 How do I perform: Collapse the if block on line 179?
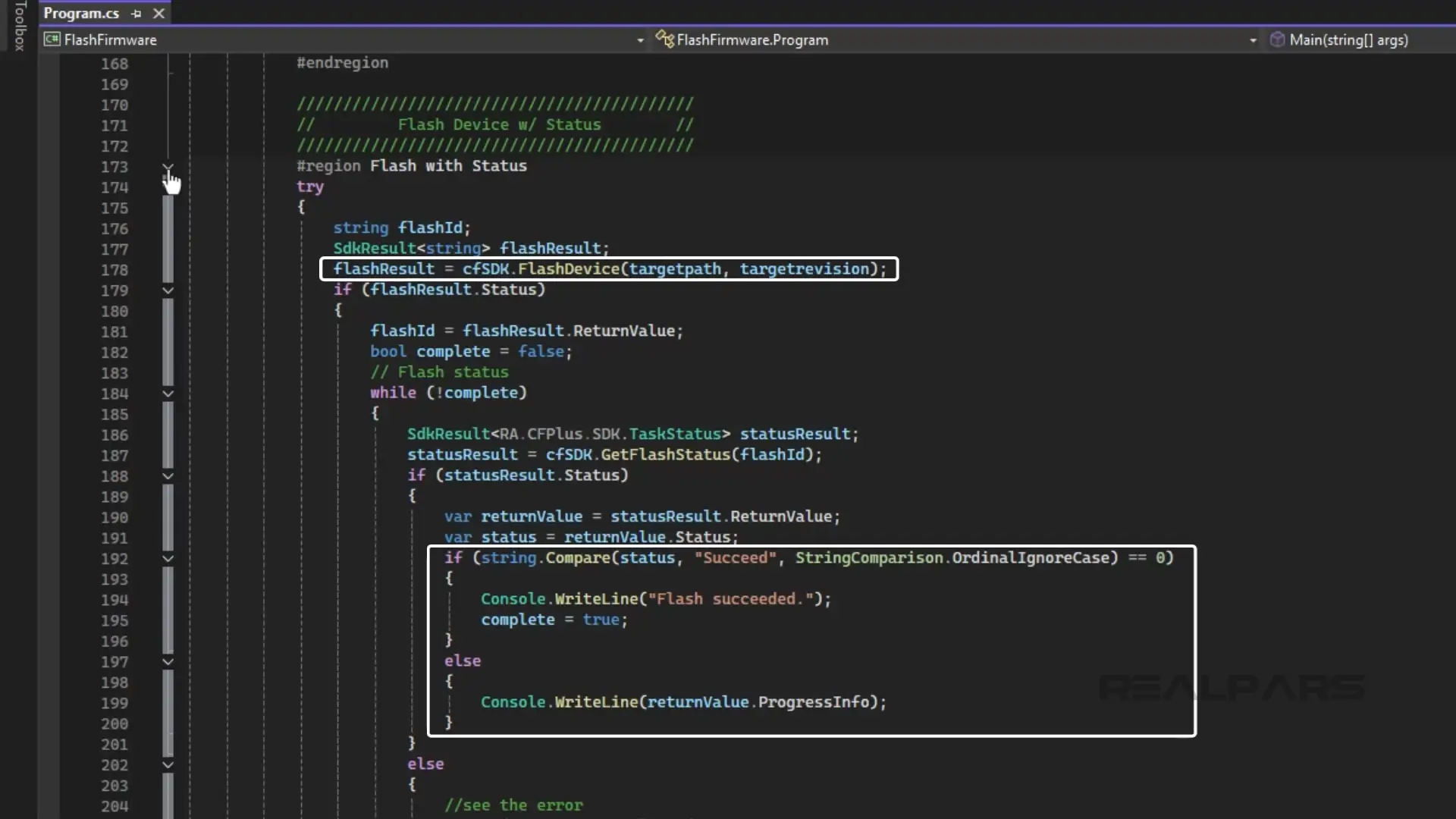[168, 290]
